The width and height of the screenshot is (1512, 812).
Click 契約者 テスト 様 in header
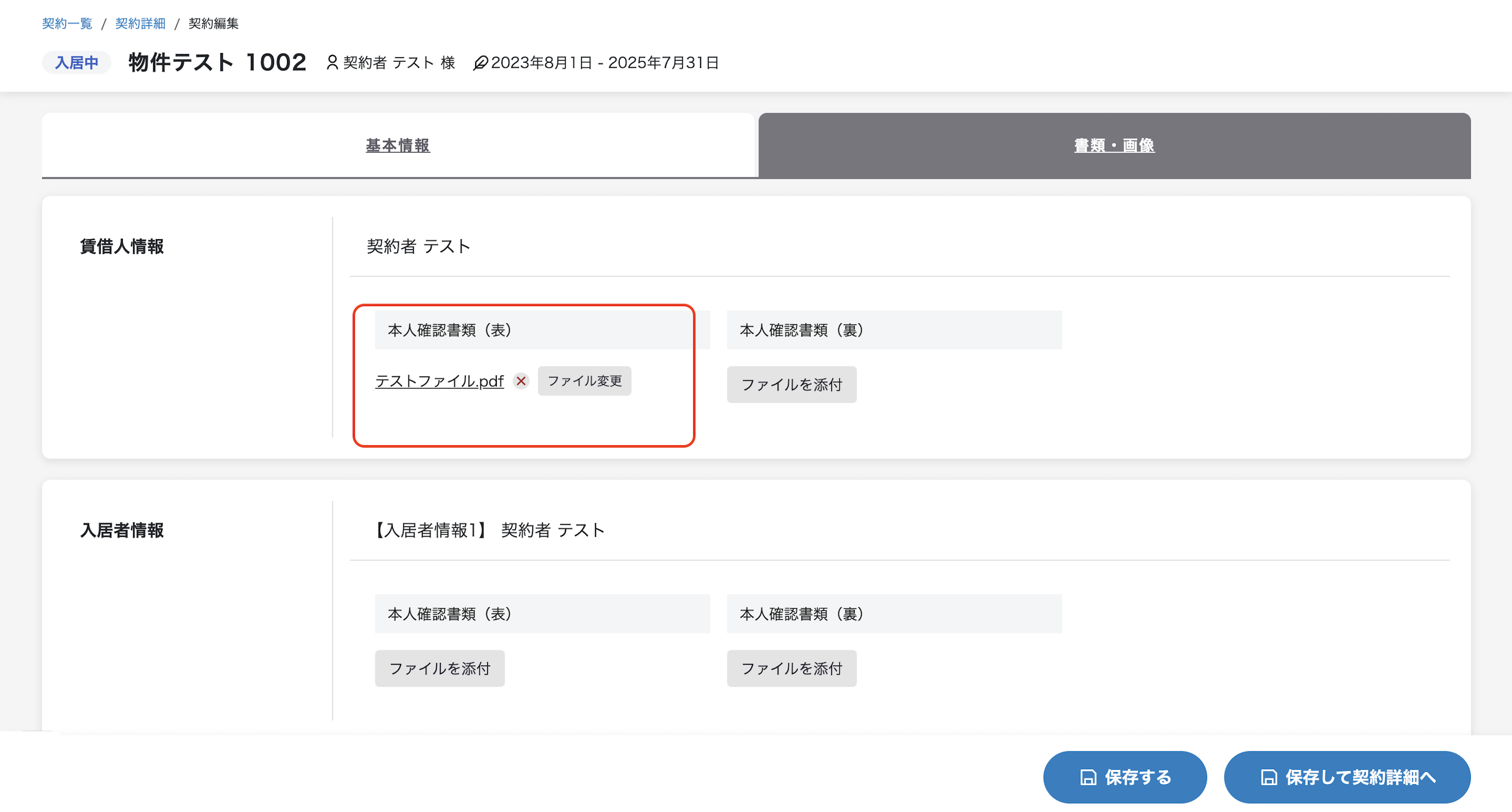[x=399, y=62]
